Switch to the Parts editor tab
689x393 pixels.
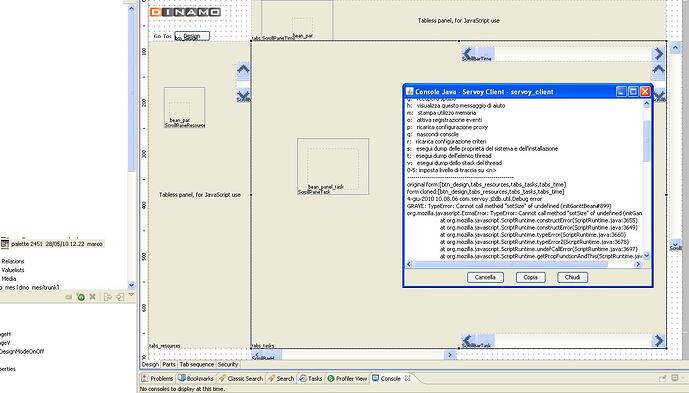169,364
